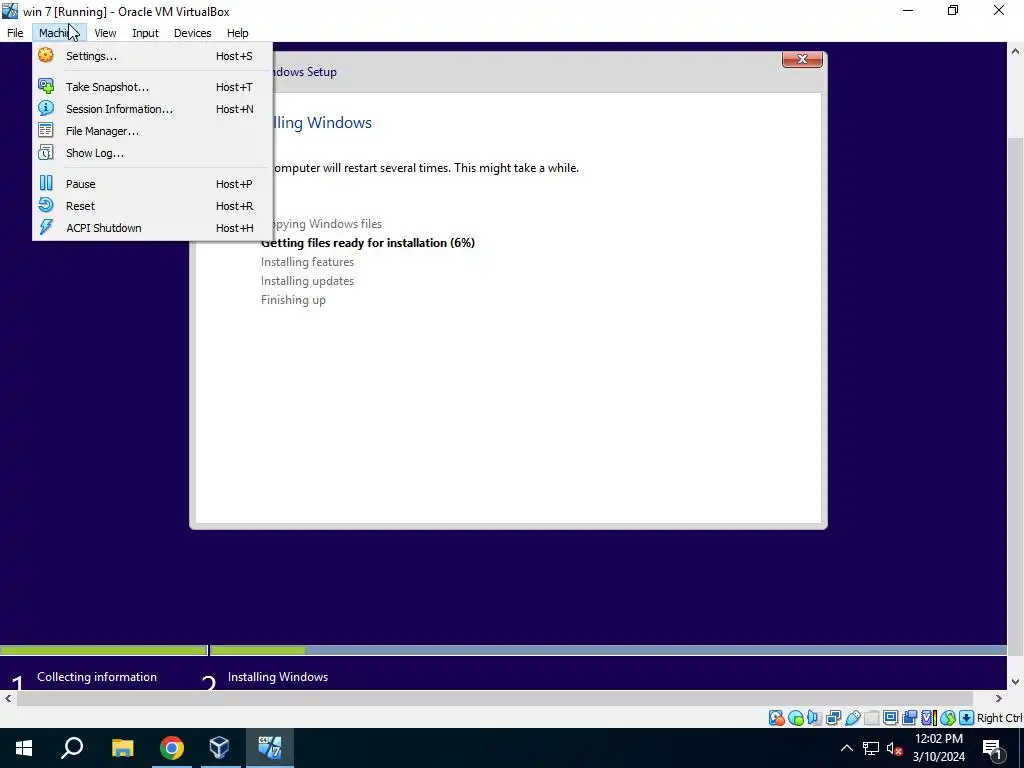Click the mouse integration status icon

pos(948,718)
